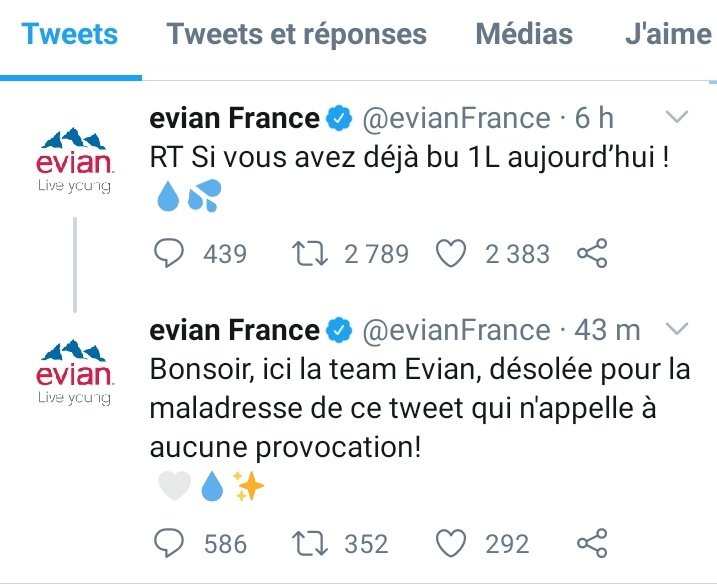This screenshot has height=584, width=717.
Task: Share the Bonsoir apology tweet
Action: point(592,543)
